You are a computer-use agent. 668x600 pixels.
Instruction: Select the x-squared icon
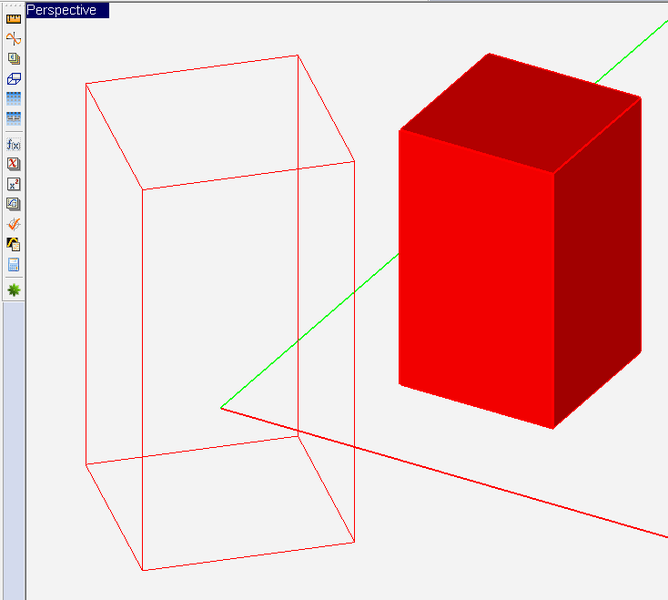pos(14,184)
